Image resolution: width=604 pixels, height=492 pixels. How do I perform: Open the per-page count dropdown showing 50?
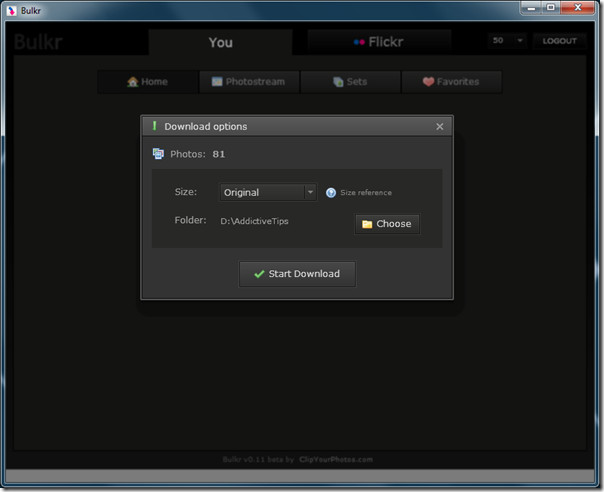pyautogui.click(x=507, y=40)
